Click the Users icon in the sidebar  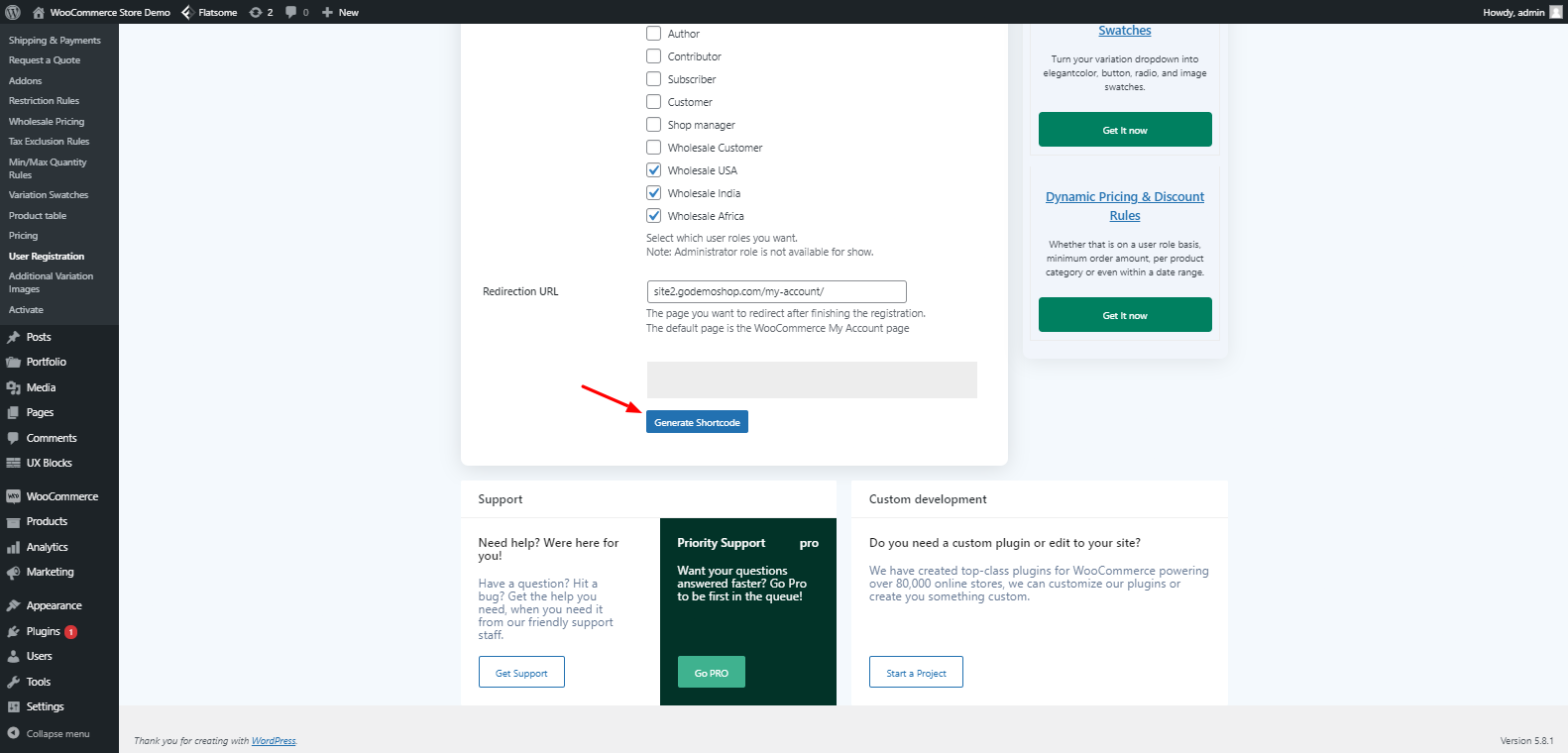14,656
